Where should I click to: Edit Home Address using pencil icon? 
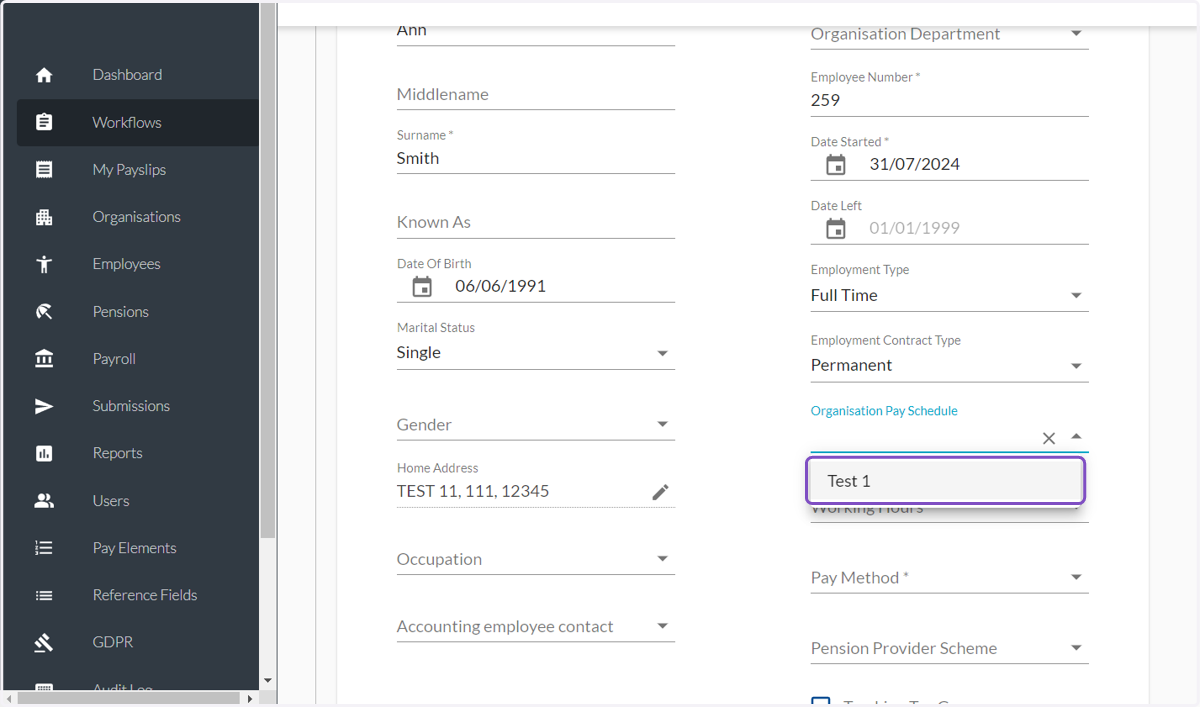click(660, 492)
